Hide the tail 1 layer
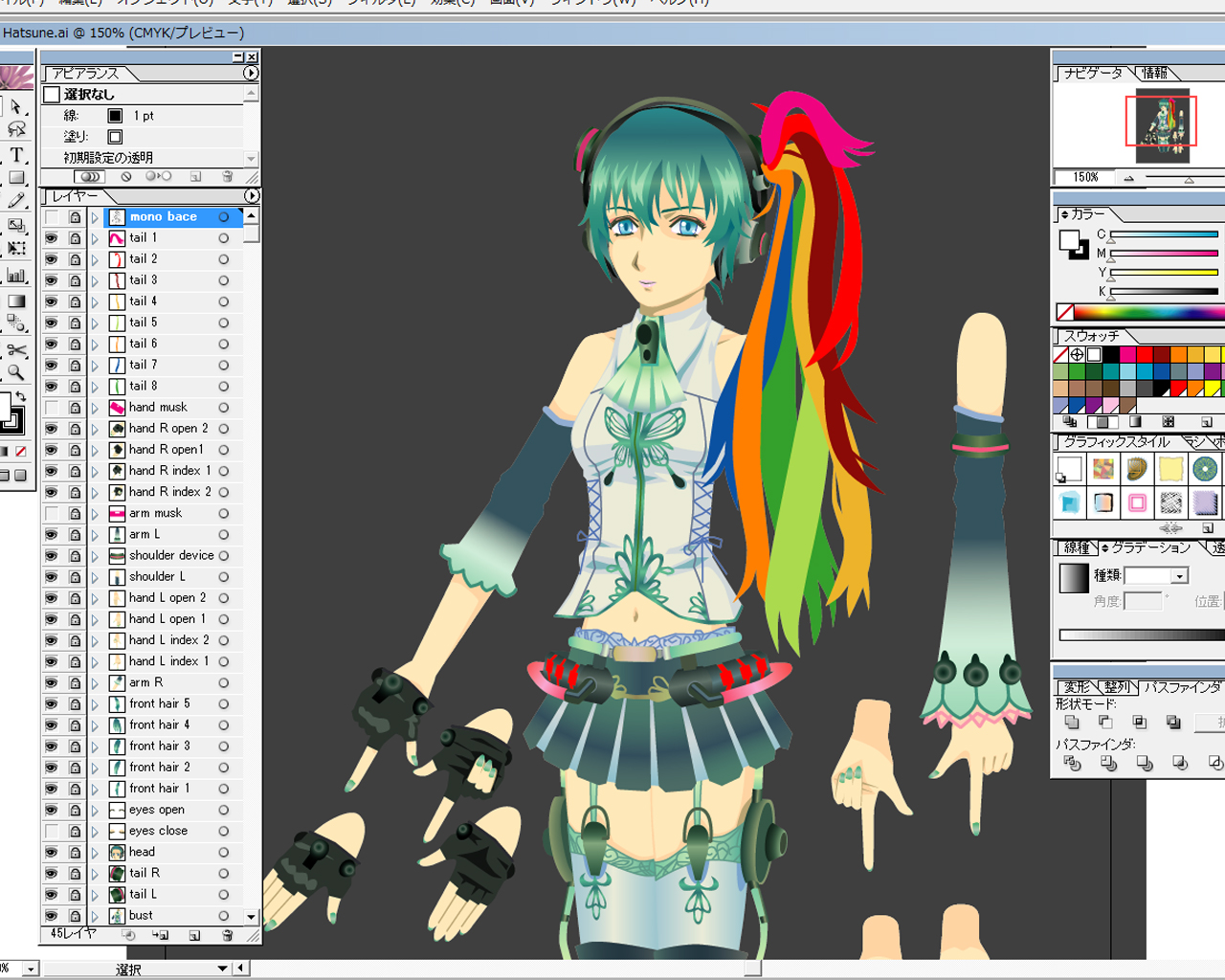 [x=52, y=238]
